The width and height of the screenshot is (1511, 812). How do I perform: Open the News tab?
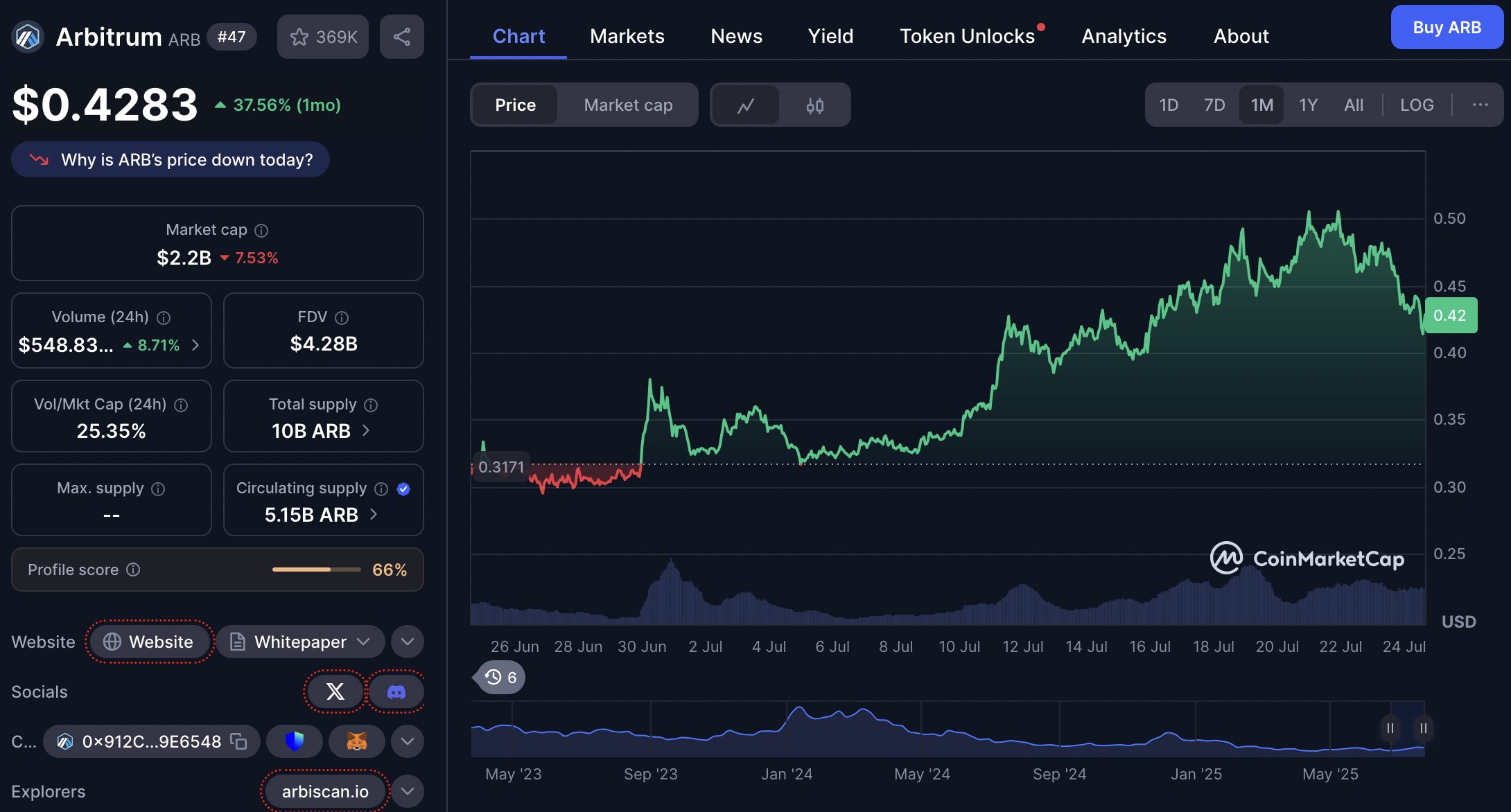point(736,36)
